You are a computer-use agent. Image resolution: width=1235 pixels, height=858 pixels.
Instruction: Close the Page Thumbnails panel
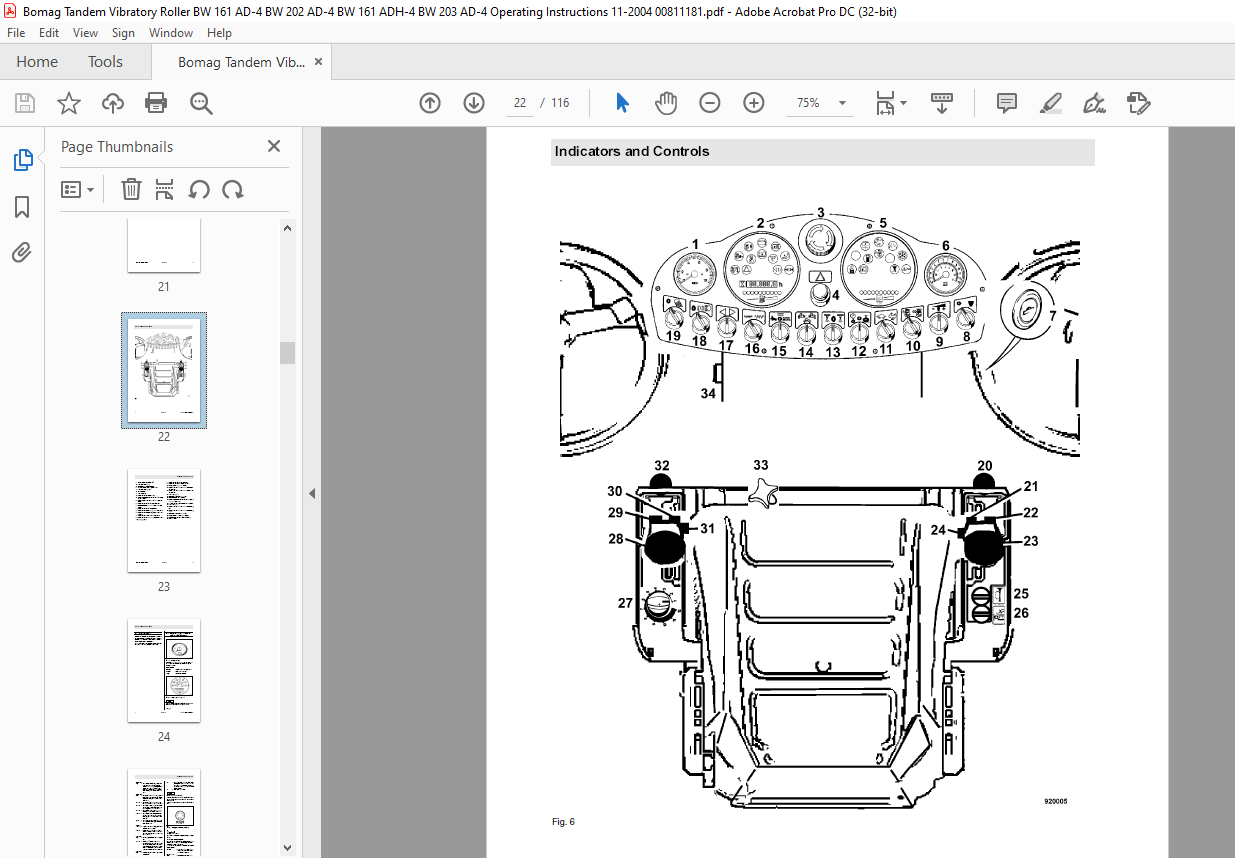coord(274,146)
